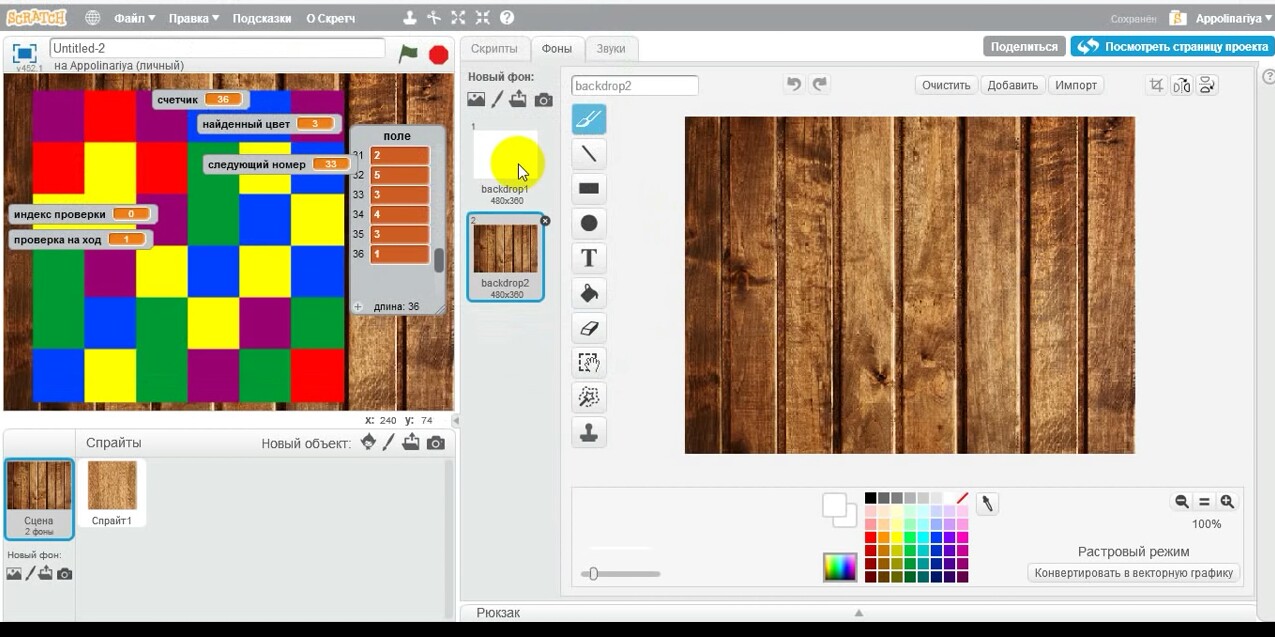
Task: Expand the Рюкзак backpack panel
Action: 857,613
